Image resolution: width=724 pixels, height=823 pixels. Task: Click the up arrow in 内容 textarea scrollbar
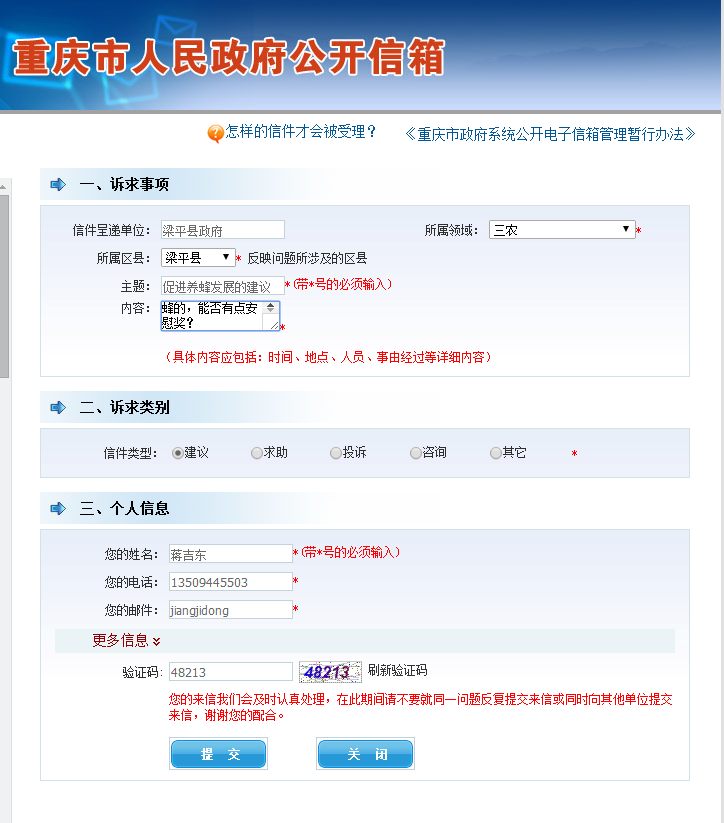click(270, 308)
